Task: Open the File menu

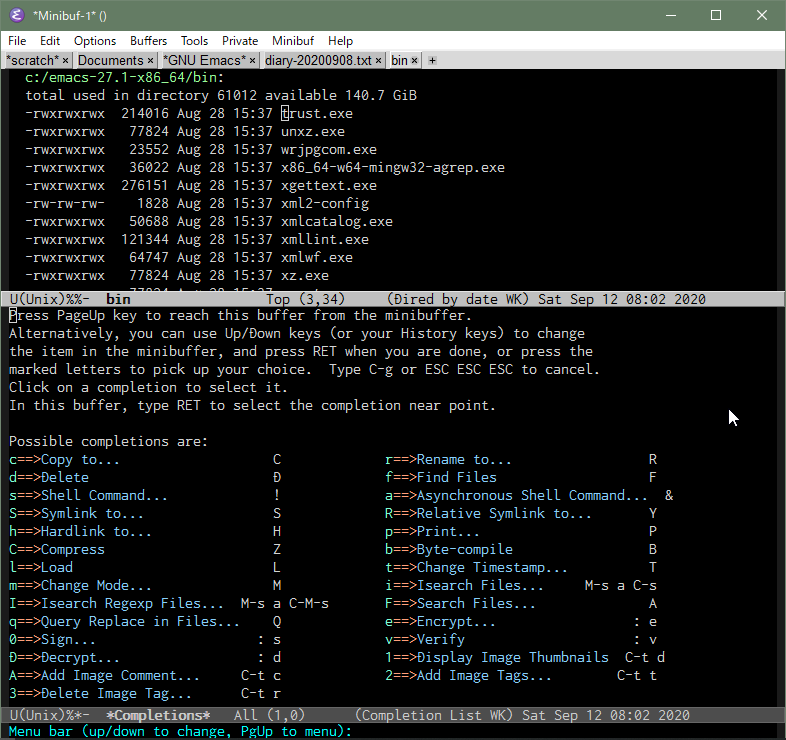Action: 17,41
